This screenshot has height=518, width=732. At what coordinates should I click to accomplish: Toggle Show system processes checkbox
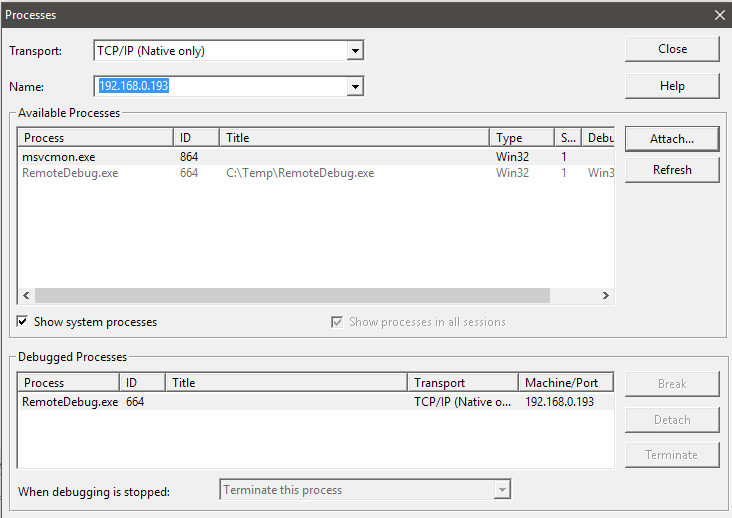point(23,322)
